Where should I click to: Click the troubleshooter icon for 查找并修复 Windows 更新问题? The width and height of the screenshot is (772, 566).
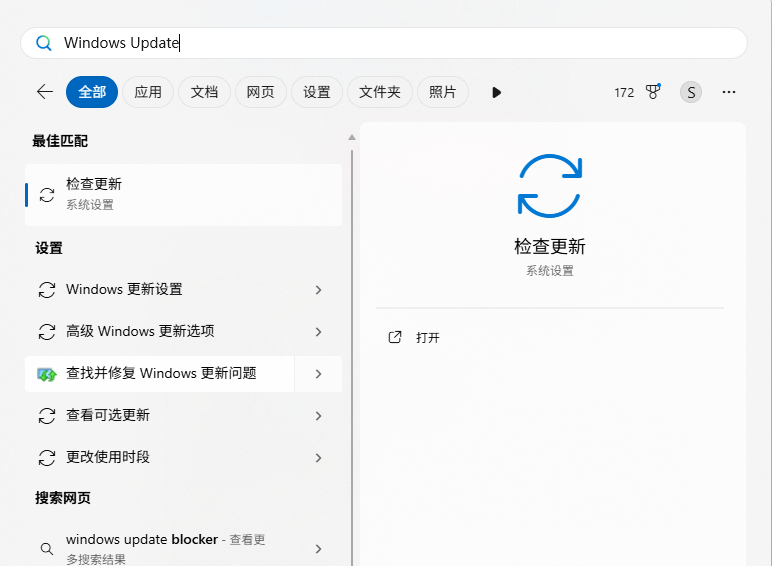47,375
